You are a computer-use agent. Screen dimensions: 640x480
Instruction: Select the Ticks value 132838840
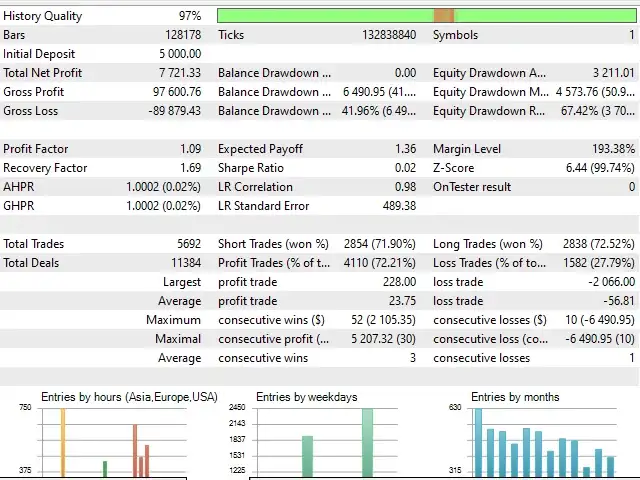389,35
